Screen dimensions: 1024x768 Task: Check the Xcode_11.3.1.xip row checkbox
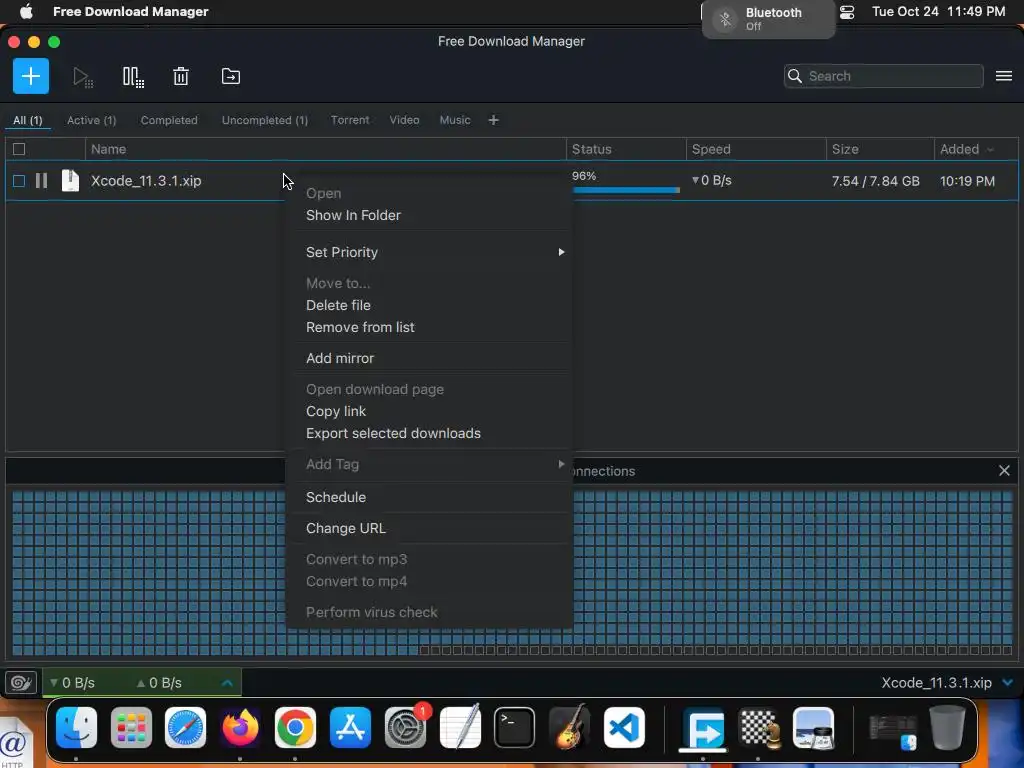19,181
